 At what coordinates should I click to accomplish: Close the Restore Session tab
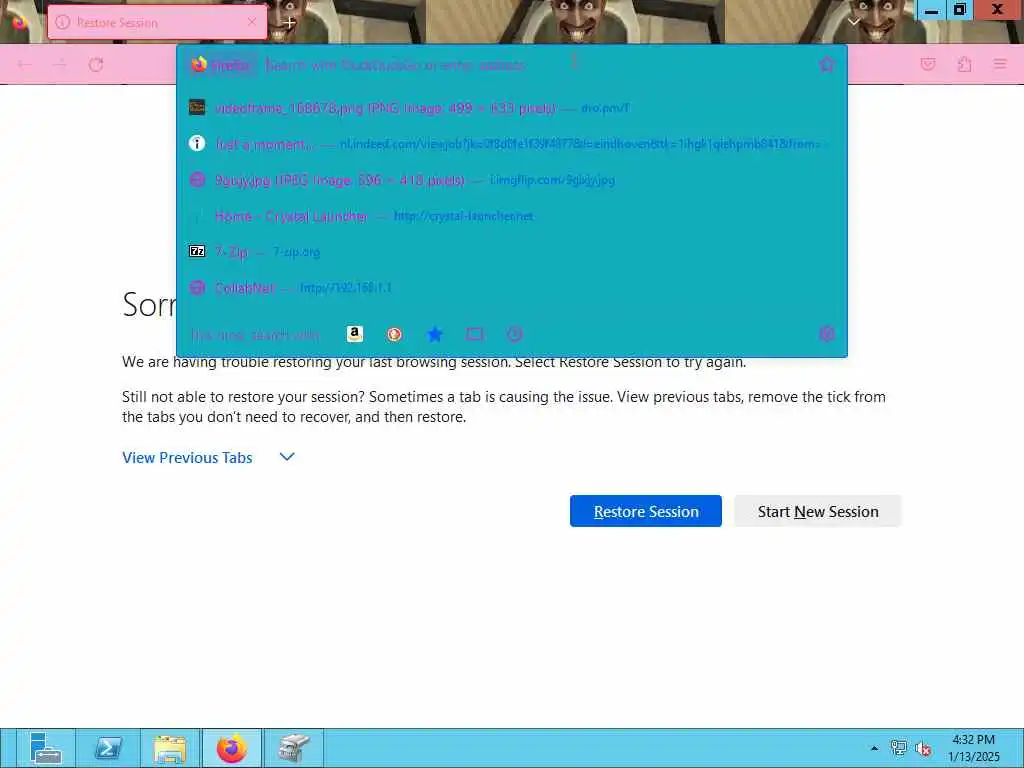(x=252, y=22)
